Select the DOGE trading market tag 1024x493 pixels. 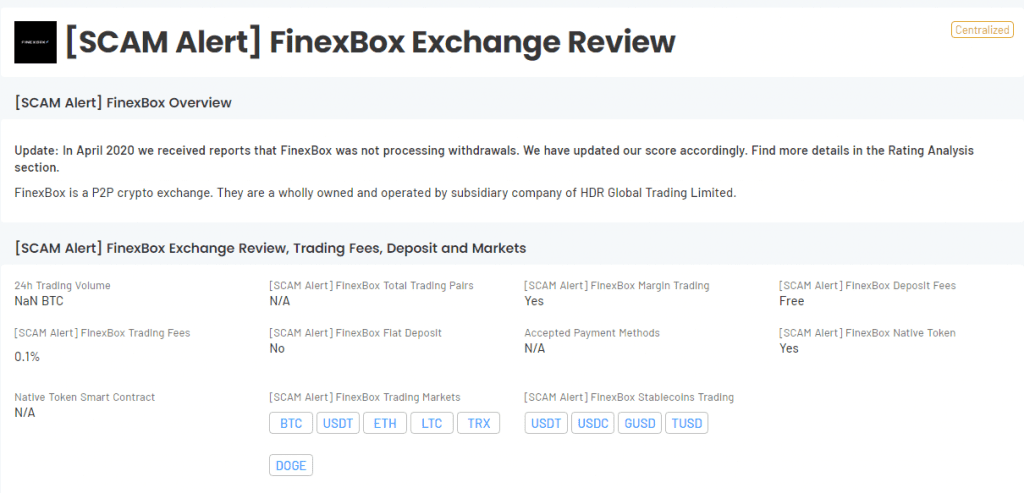[291, 465]
